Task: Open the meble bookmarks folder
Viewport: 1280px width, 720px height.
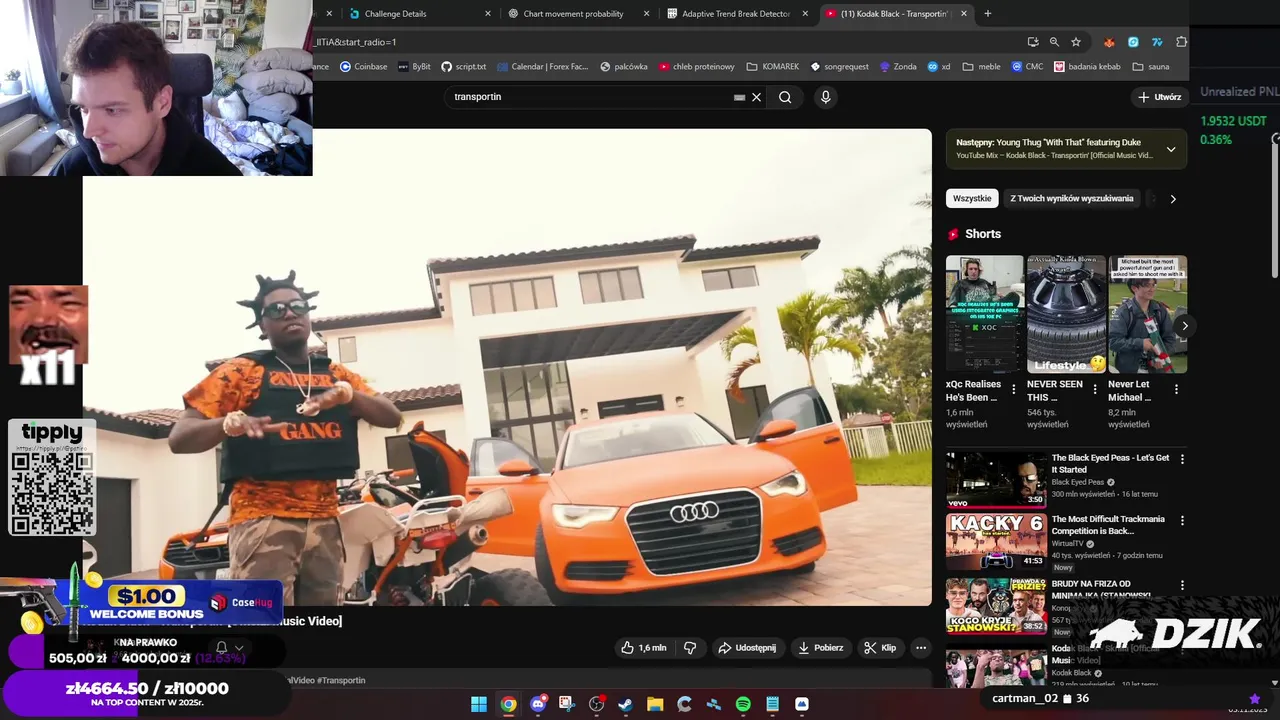Action: coord(982,67)
